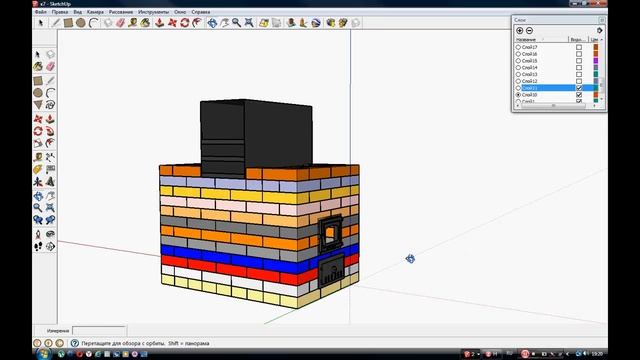
Task: Click the status bar help question icon
Action: (74, 343)
